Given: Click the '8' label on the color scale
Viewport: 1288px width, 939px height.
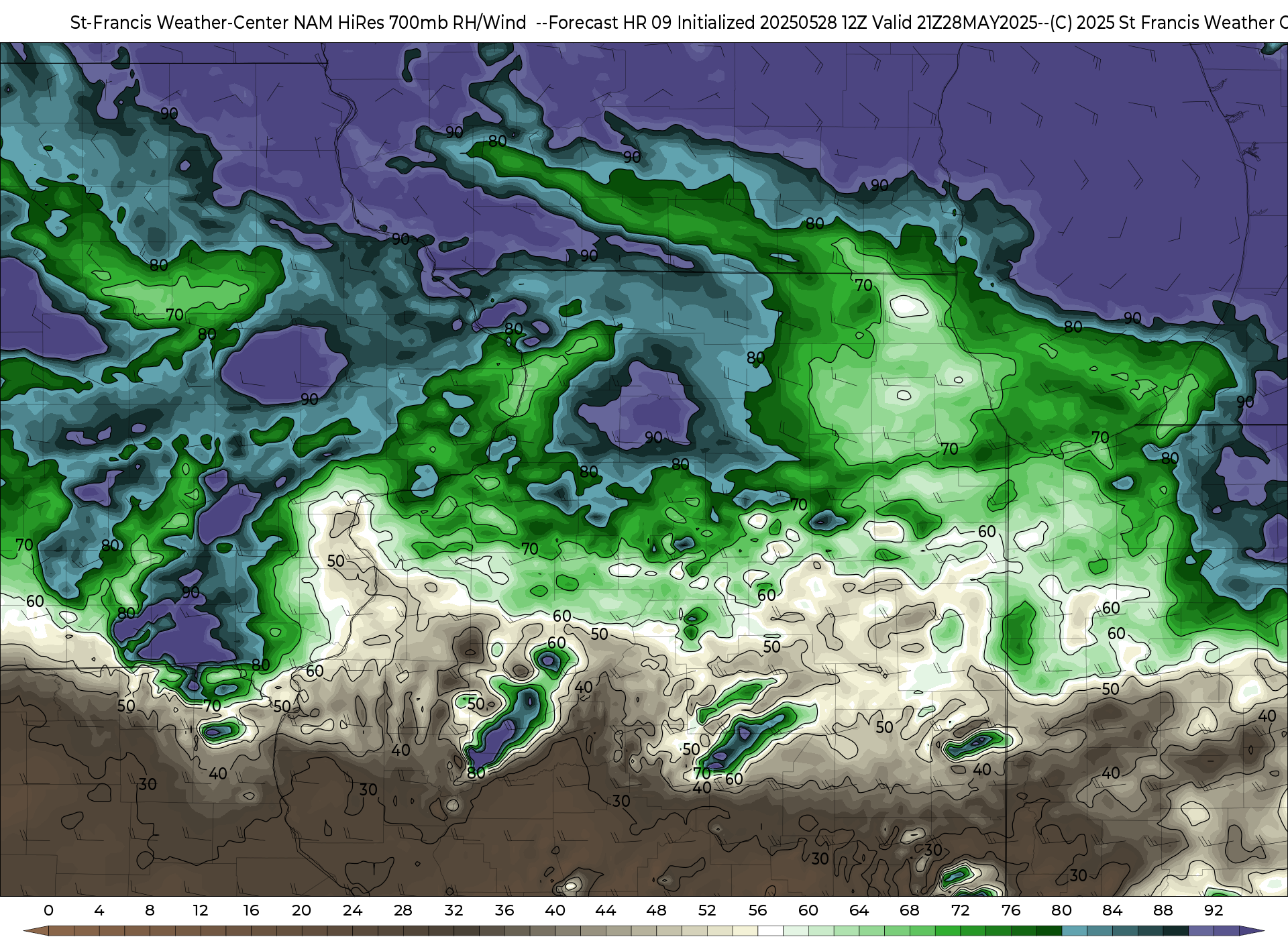Looking at the screenshot, I should [150, 910].
